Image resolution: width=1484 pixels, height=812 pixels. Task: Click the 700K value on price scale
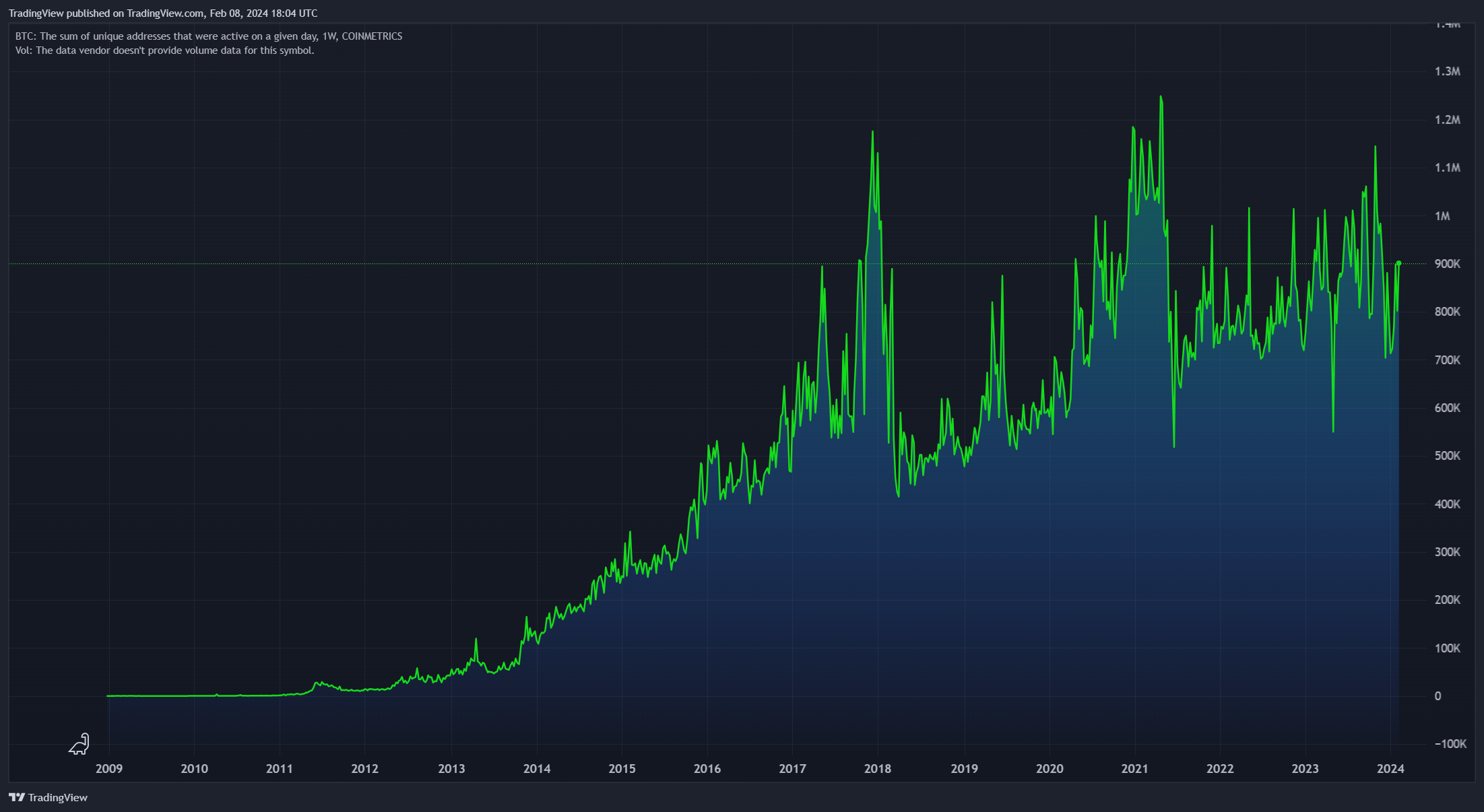(x=1448, y=360)
